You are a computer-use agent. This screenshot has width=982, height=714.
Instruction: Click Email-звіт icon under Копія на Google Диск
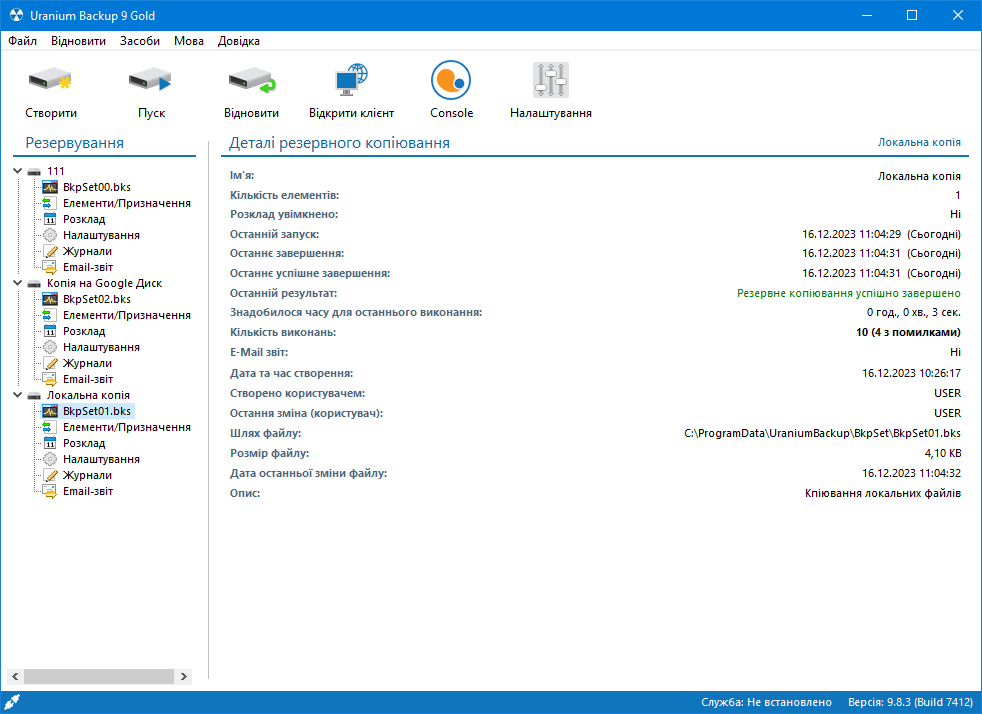pyautogui.click(x=50, y=379)
